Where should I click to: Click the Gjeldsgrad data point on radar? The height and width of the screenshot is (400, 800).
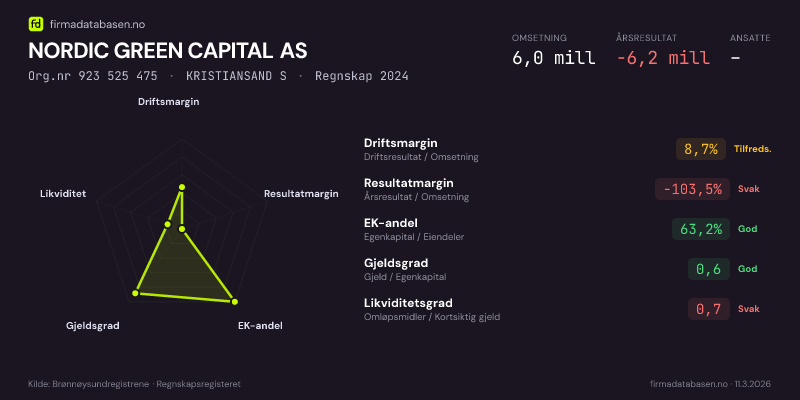135,293
